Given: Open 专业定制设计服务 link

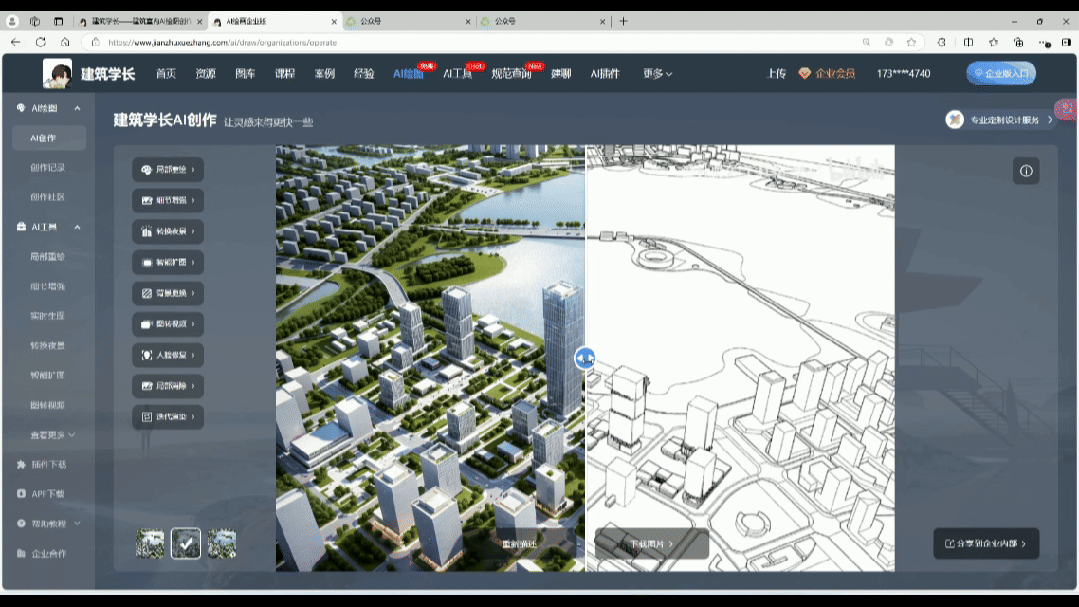Looking at the screenshot, I should pyautogui.click(x=999, y=120).
